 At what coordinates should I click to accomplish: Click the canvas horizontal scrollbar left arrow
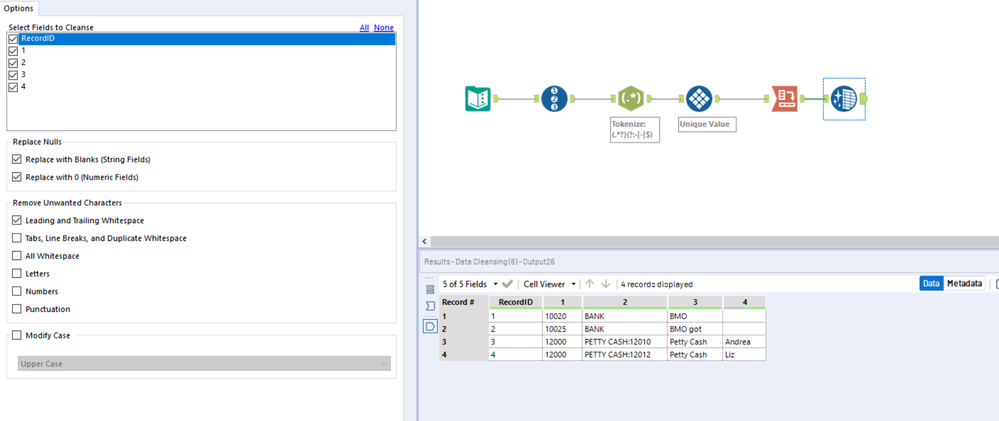pos(424,241)
